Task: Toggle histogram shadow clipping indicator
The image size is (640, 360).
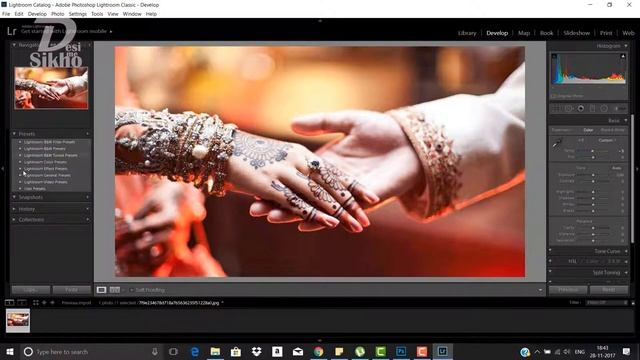Action: pos(554,56)
